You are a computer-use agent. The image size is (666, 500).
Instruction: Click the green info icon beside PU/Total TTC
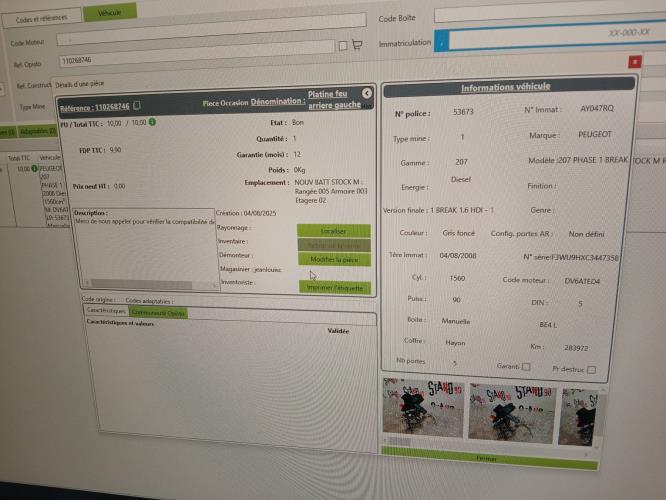[153, 122]
